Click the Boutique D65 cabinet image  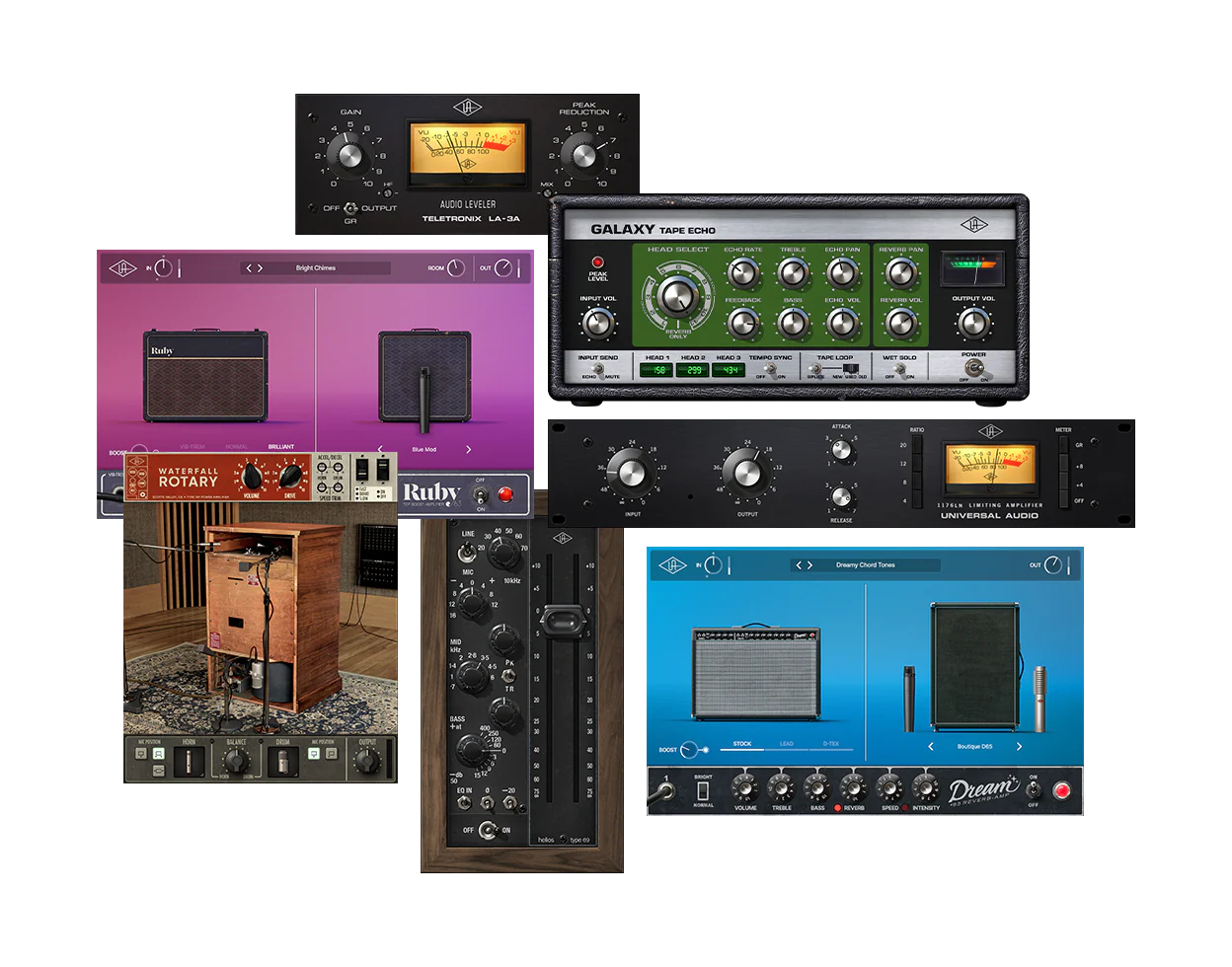tap(975, 667)
